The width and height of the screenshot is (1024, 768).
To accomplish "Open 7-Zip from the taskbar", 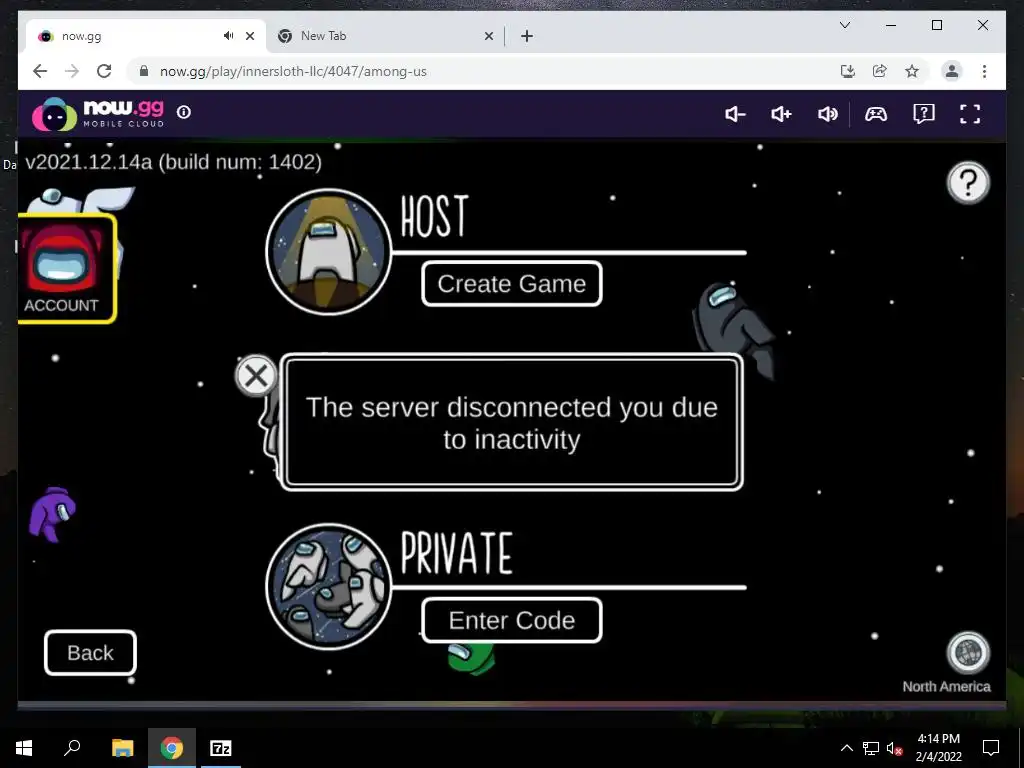I will [x=221, y=748].
